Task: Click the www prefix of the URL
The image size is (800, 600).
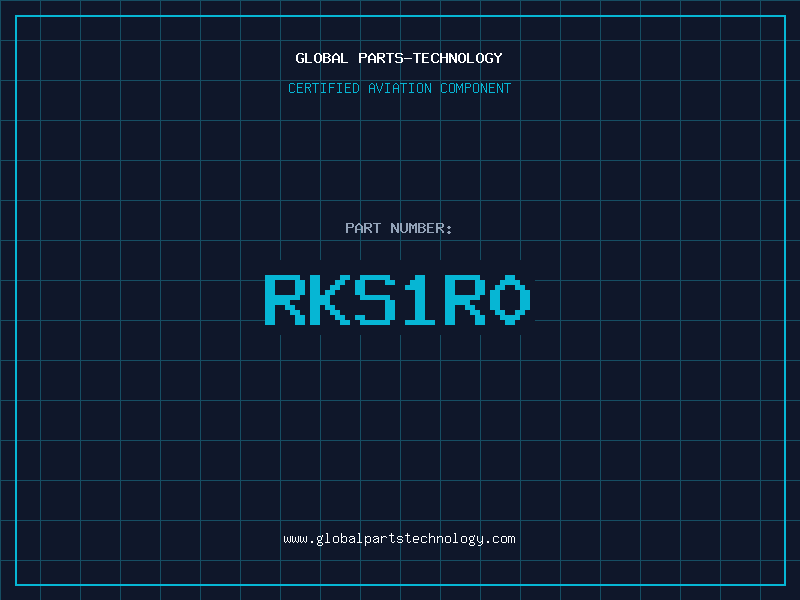Action: point(294,539)
